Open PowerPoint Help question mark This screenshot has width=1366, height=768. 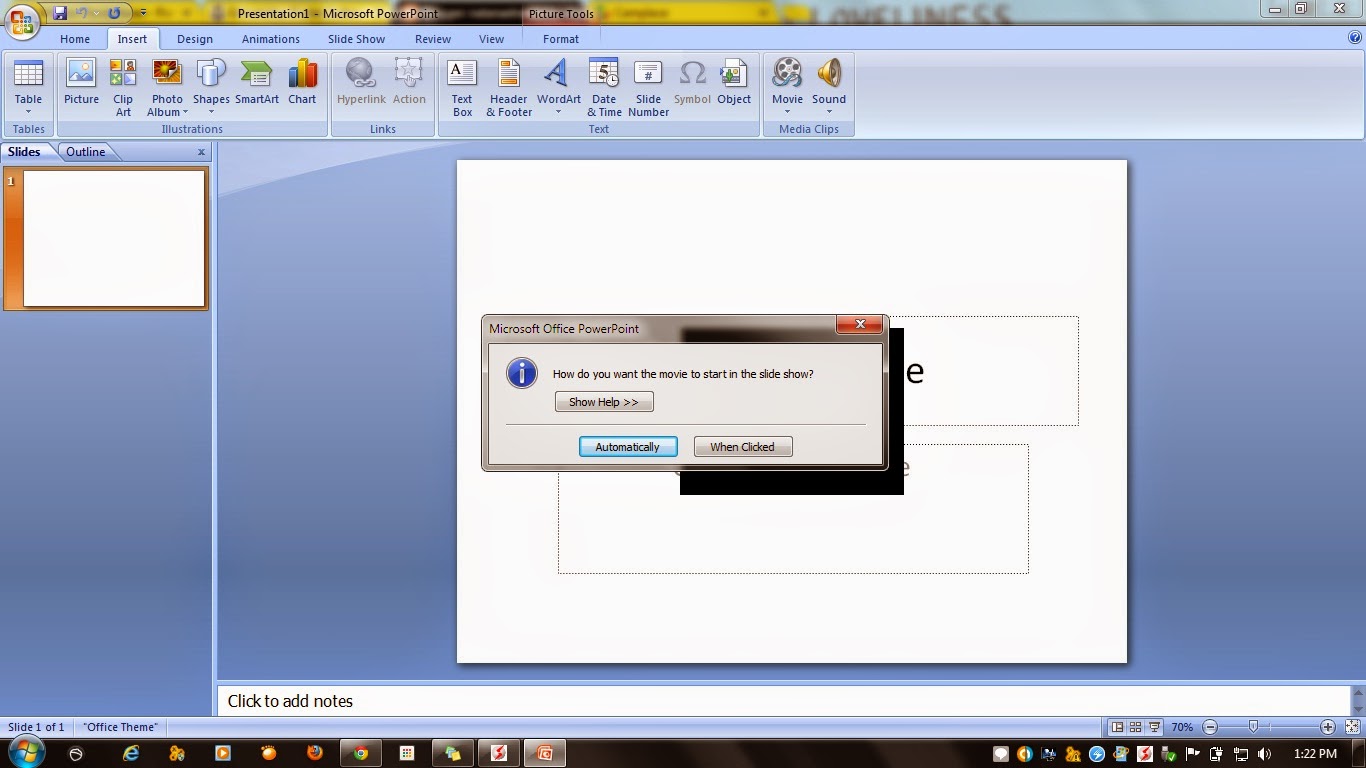point(1355,38)
